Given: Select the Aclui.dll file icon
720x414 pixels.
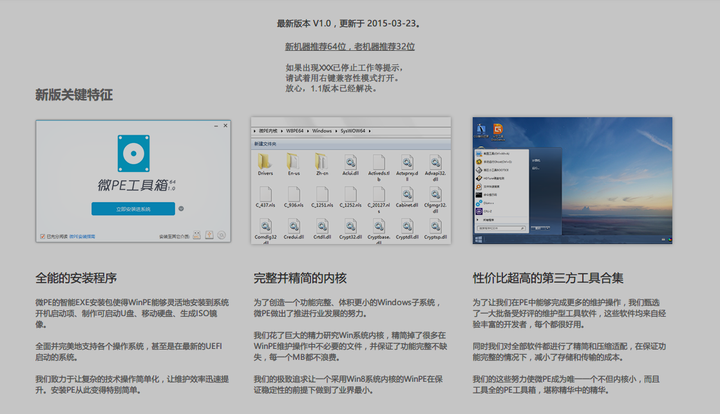Looking at the screenshot, I should click(x=350, y=162).
